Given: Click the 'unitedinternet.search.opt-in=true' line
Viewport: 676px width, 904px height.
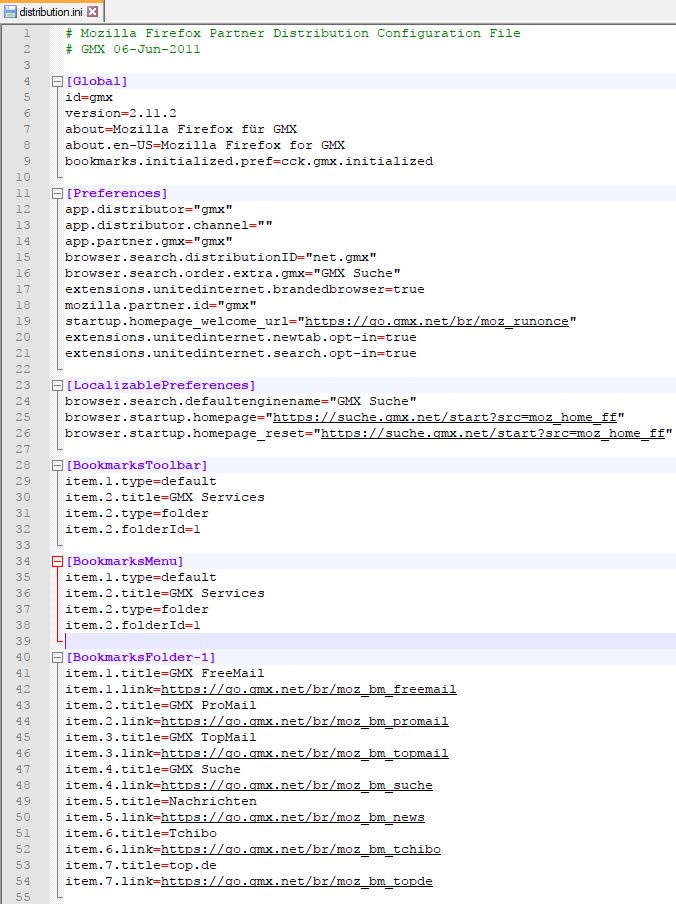Looking at the screenshot, I should click(x=240, y=353).
